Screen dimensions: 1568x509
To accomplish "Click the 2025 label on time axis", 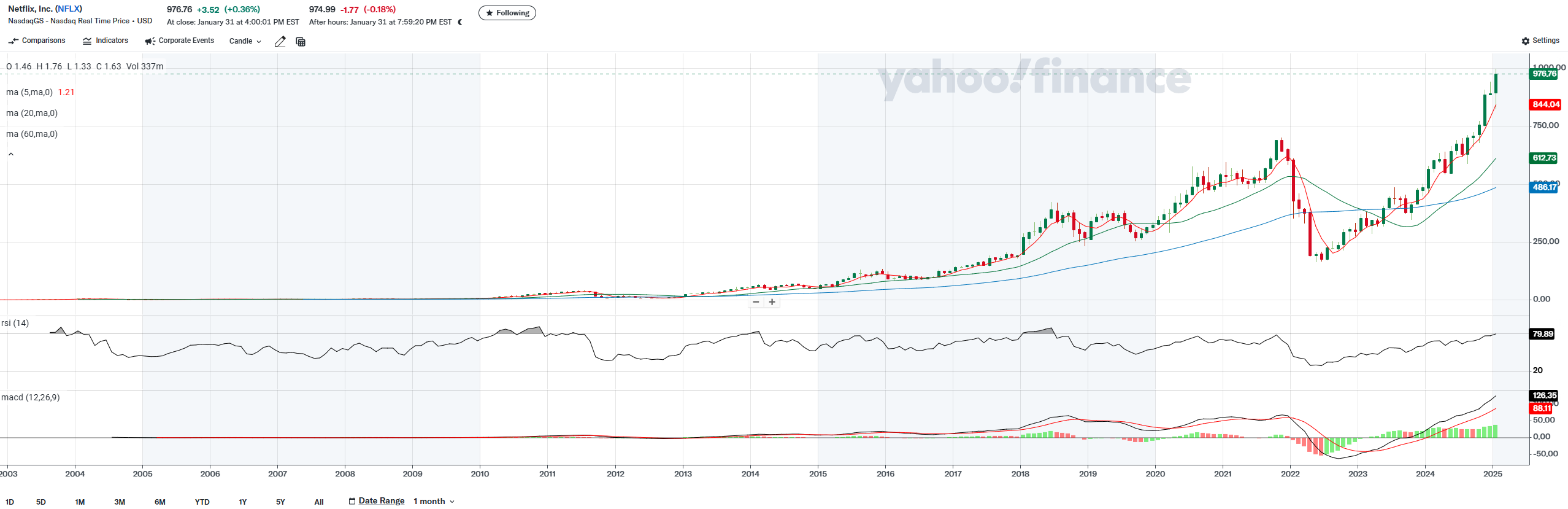I will 1493,473.
